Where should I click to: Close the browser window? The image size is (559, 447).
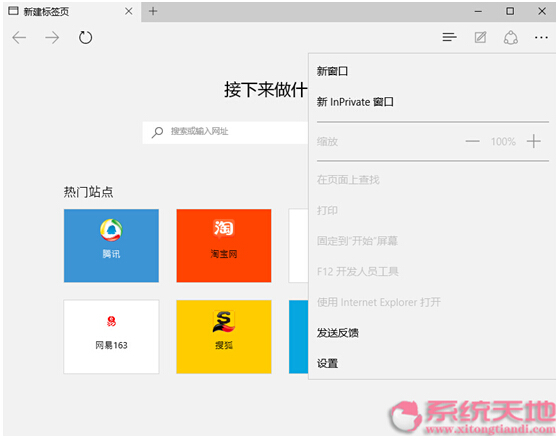[542, 11]
